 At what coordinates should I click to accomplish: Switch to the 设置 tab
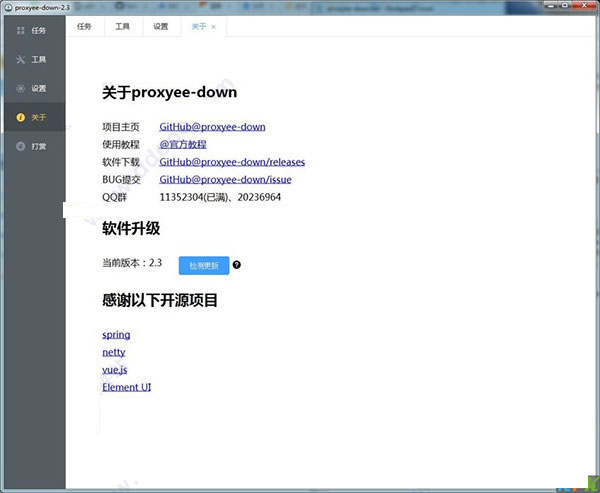click(x=161, y=26)
